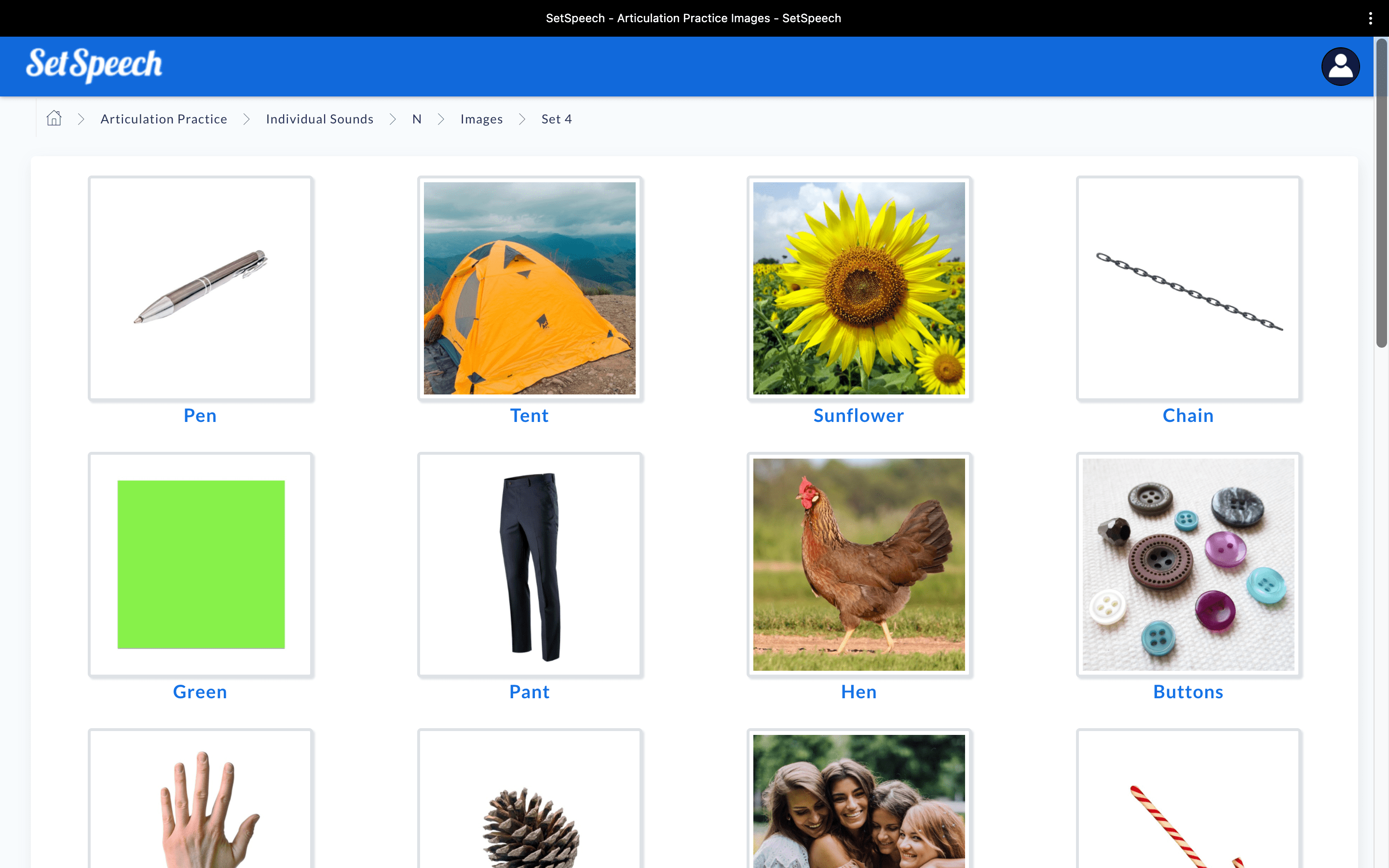Viewport: 1389px width, 868px height.
Task: Open the three-dot browser menu
Action: pos(1370,18)
